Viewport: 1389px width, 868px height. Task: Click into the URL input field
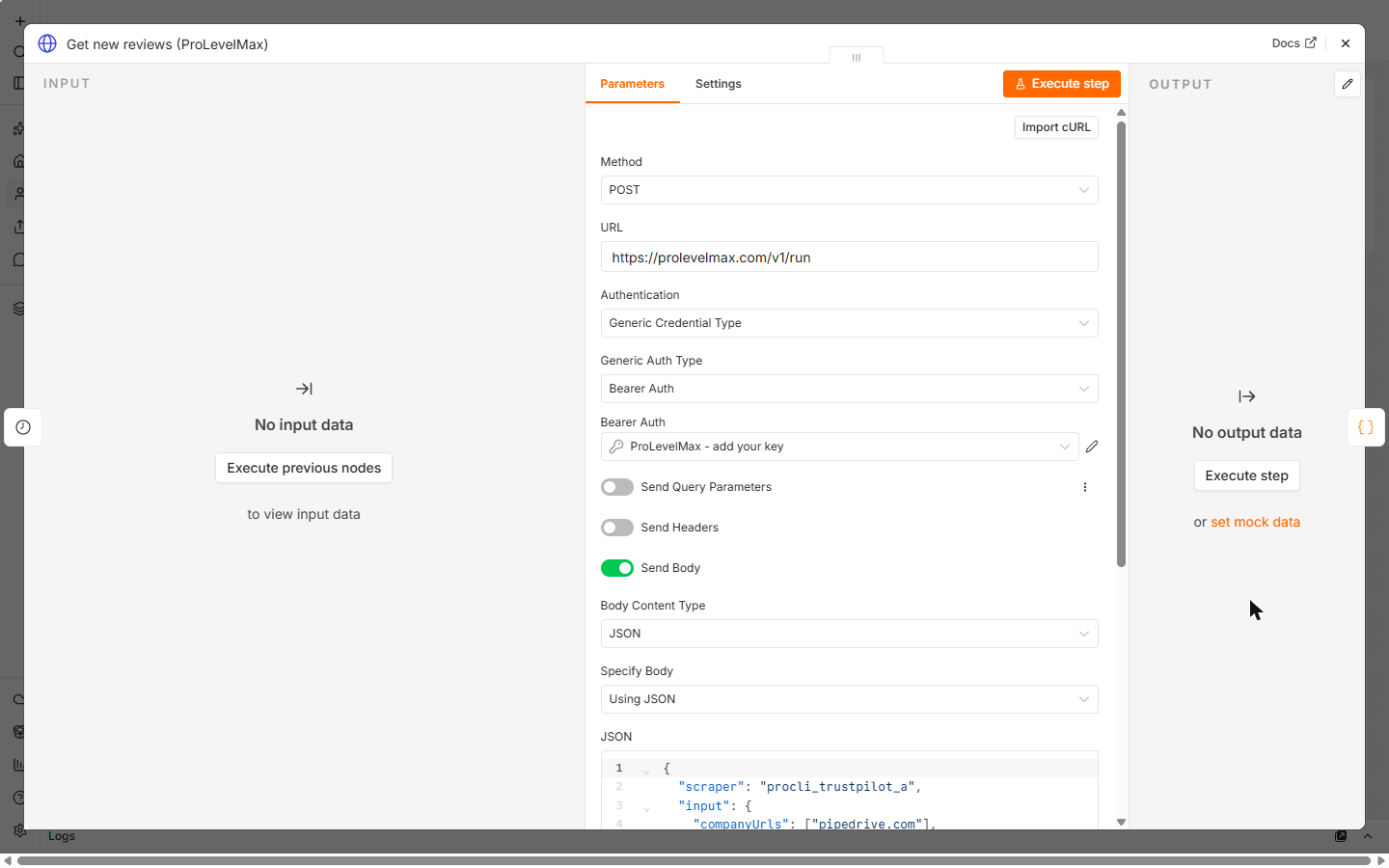(849, 257)
